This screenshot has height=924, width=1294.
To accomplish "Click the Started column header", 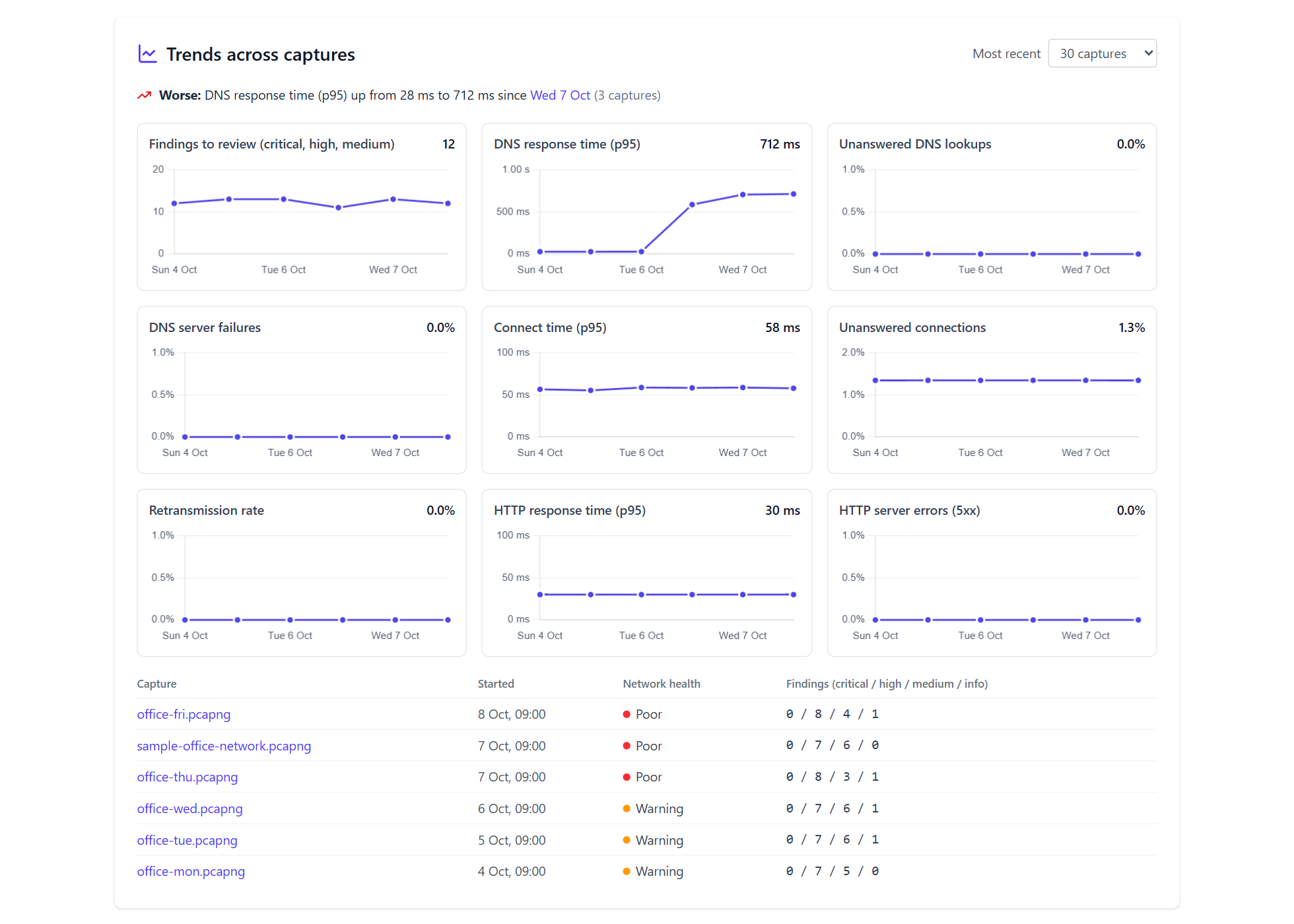I will [496, 684].
